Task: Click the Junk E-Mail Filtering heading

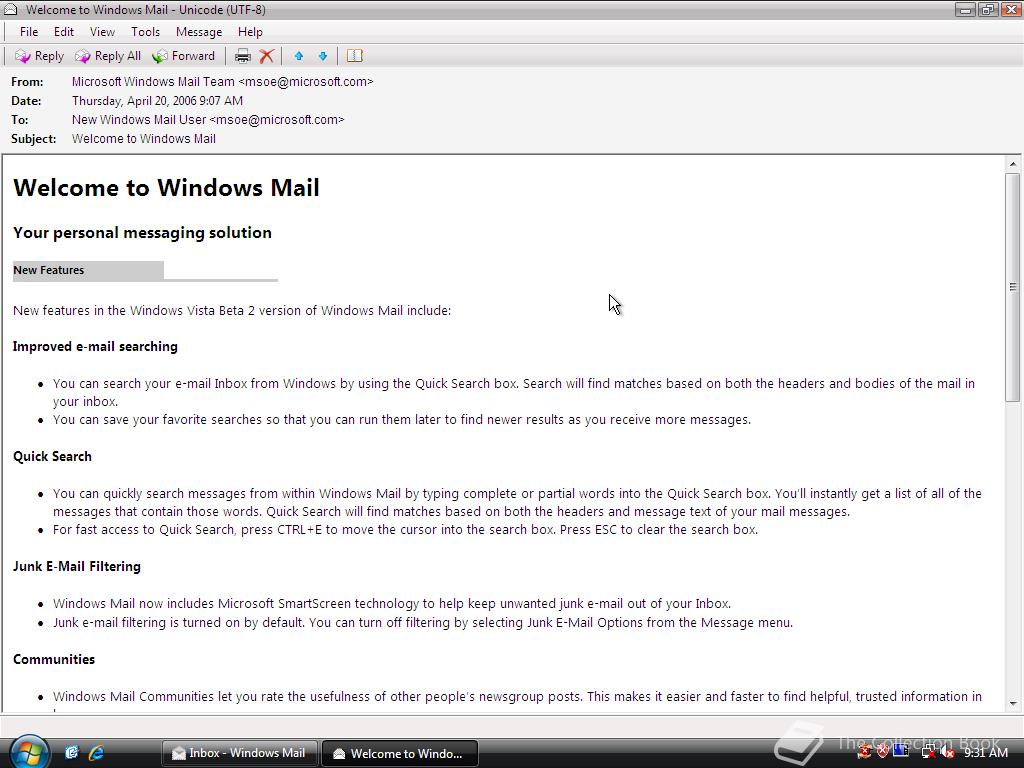Action: click(77, 566)
